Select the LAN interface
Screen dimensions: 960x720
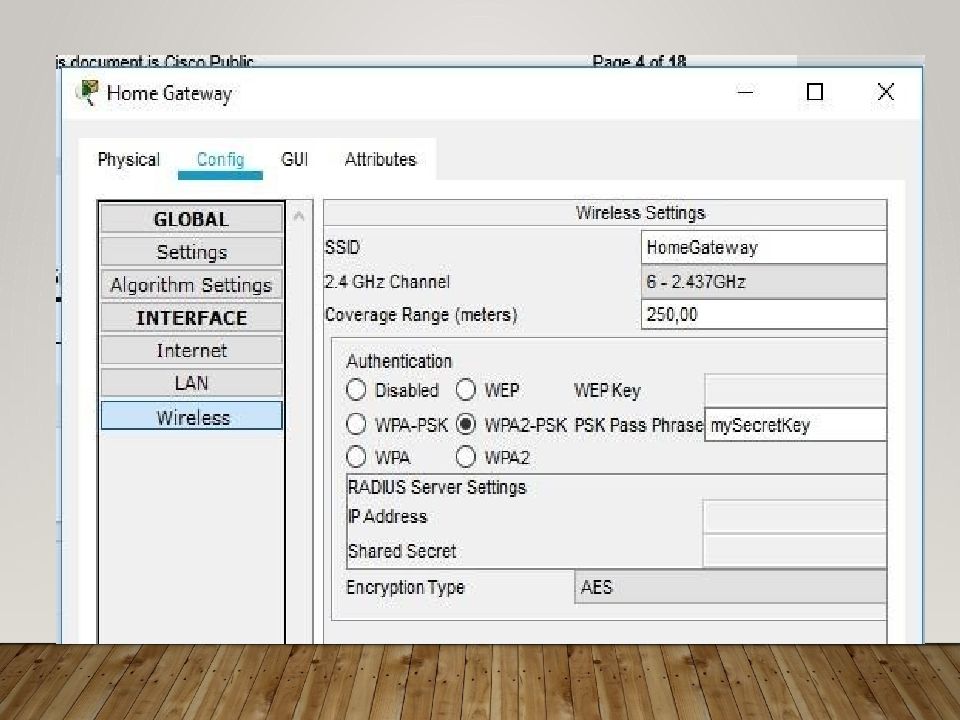pyautogui.click(x=191, y=383)
